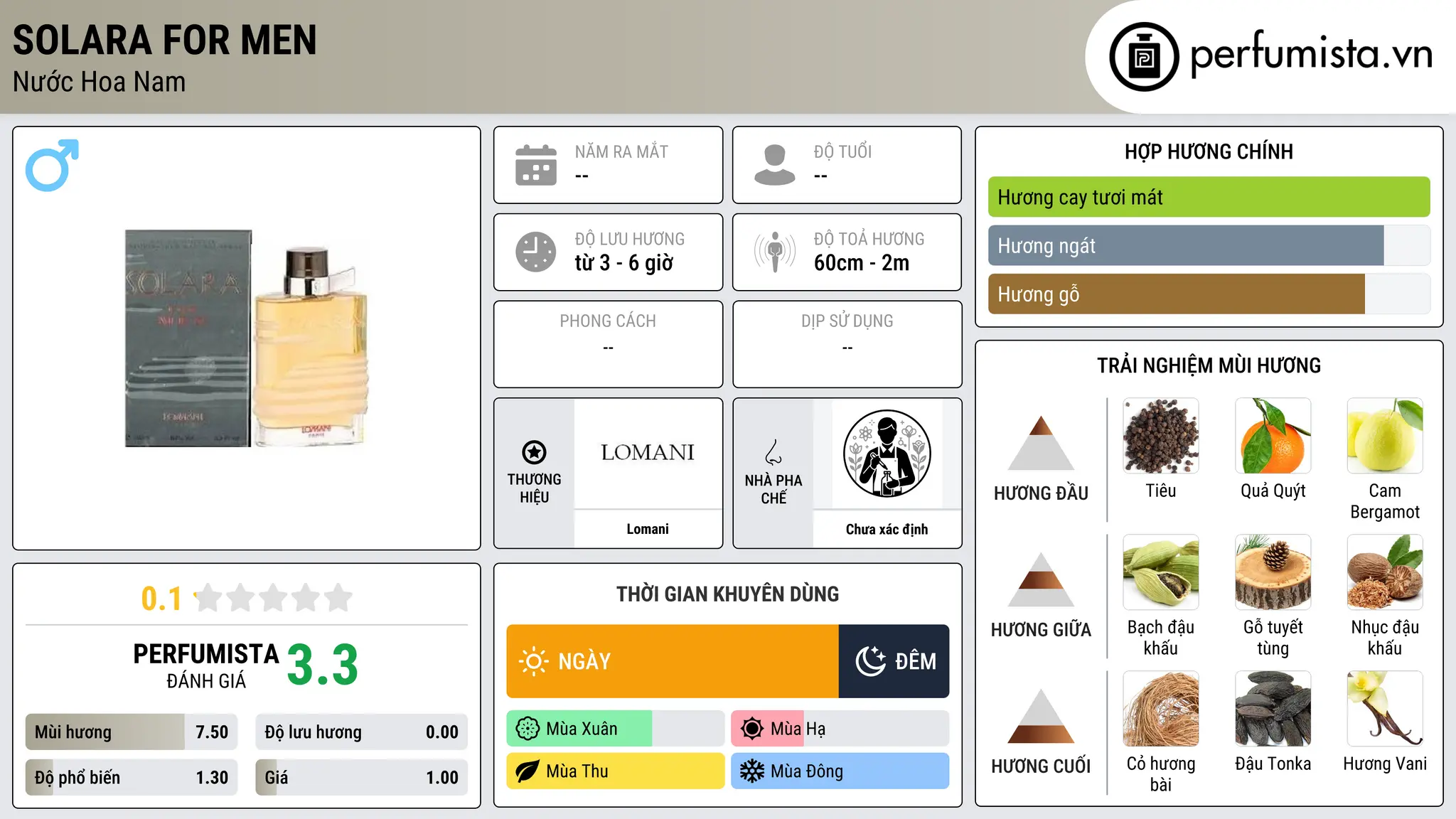This screenshot has width=1456, height=819.
Task: Click the Độ lưu hương 0.00 score bar
Action: pyautogui.click(x=362, y=732)
